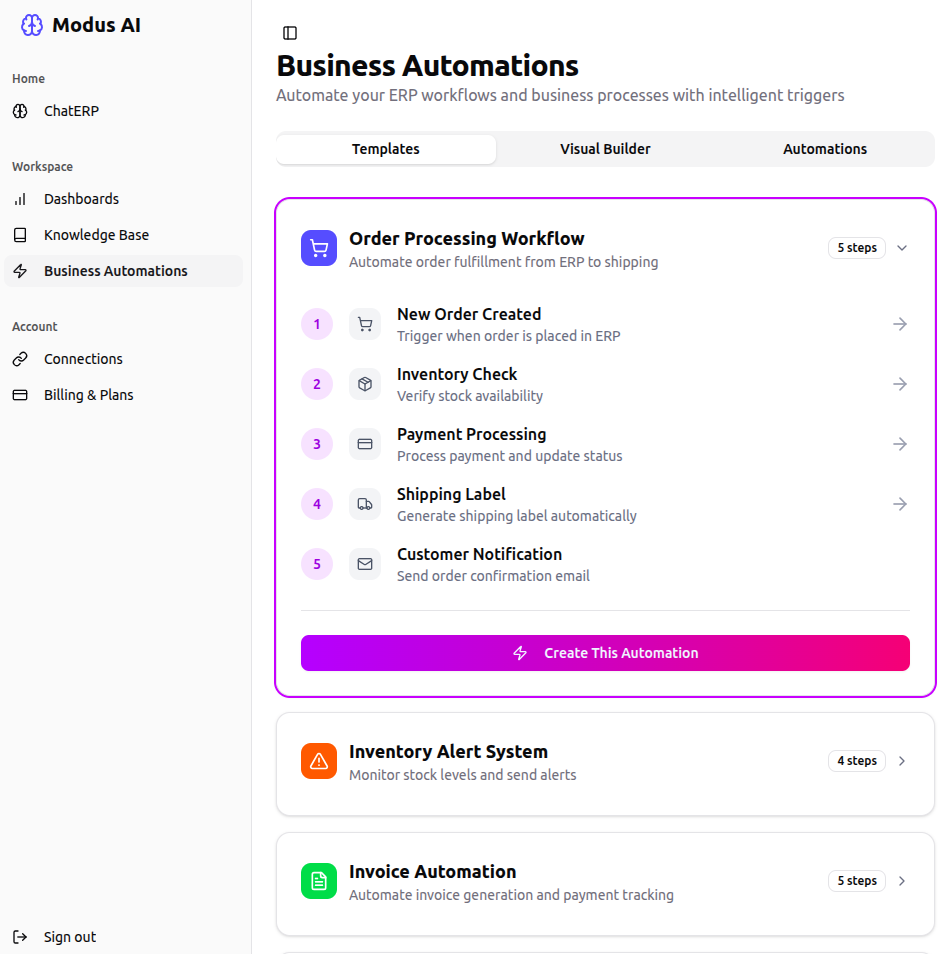Click the Create This Automation button

(605, 652)
